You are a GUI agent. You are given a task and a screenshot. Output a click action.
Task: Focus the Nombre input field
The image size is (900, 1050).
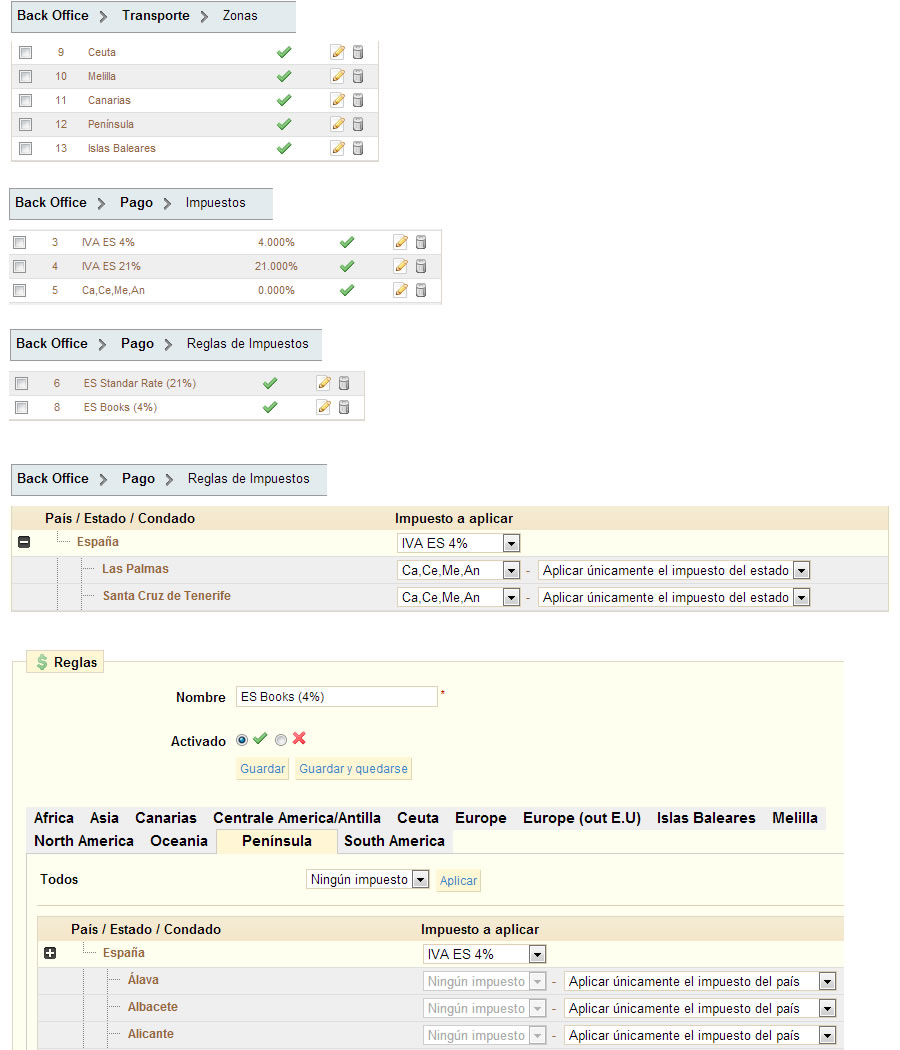click(x=337, y=696)
